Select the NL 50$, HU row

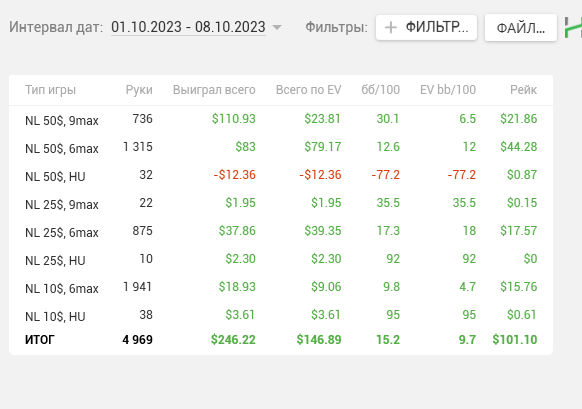click(281, 176)
